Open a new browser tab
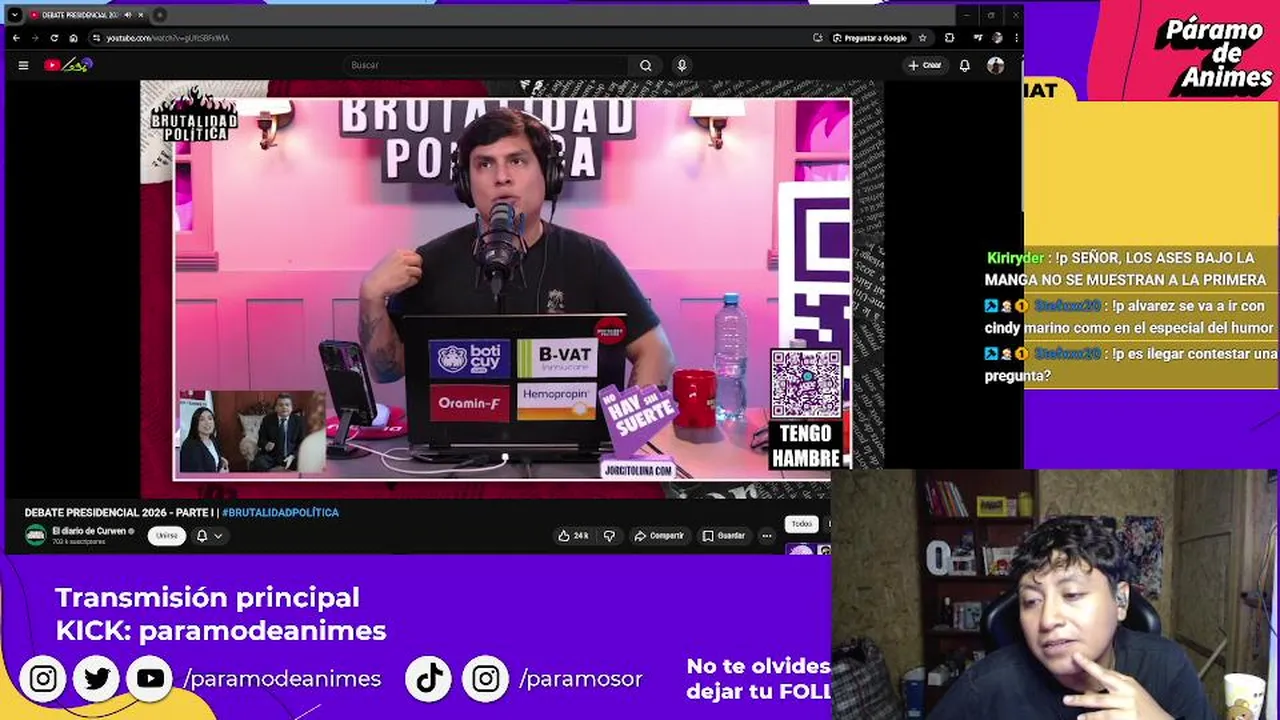Image resolution: width=1280 pixels, height=720 pixels. [x=160, y=15]
